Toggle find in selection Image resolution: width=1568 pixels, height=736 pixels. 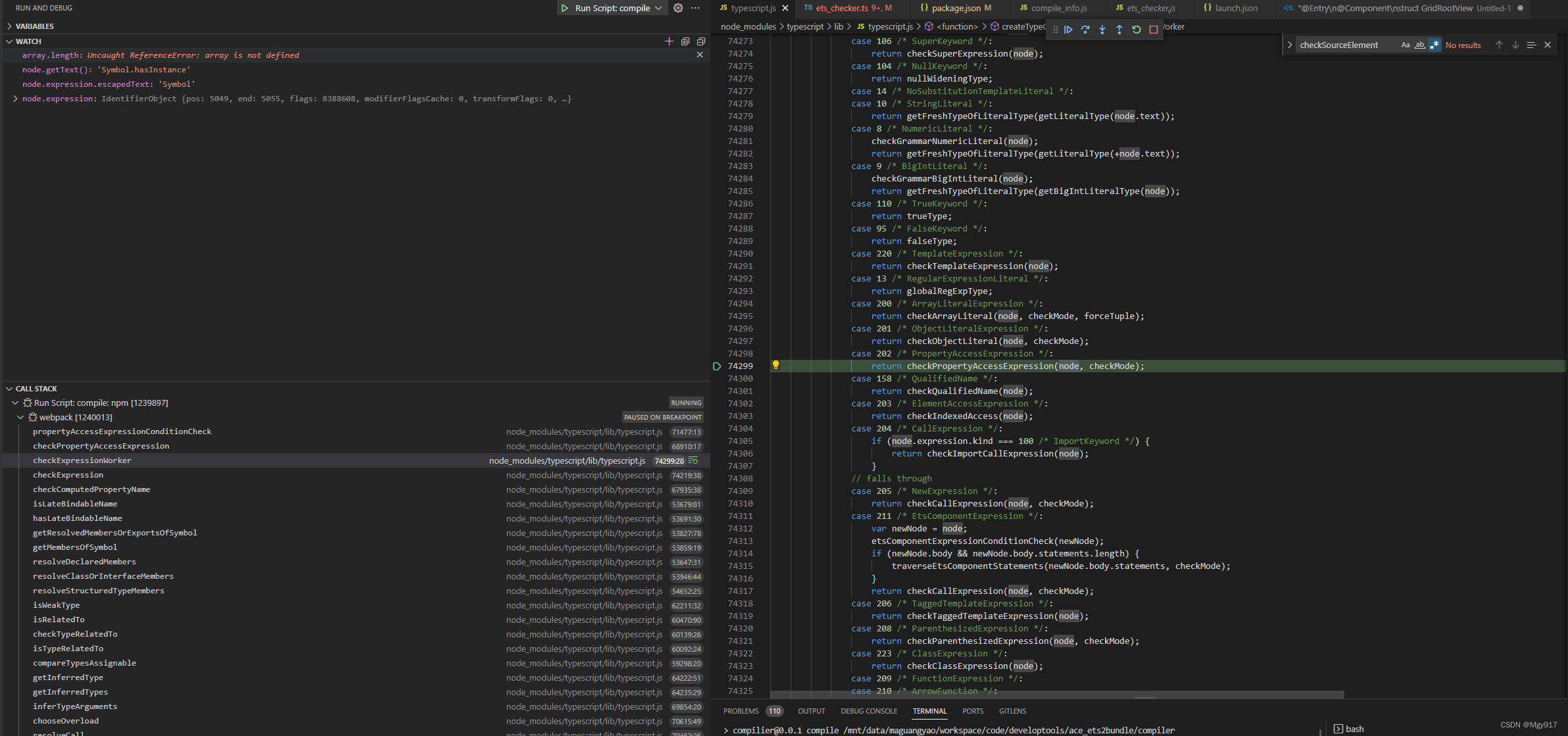point(1531,45)
